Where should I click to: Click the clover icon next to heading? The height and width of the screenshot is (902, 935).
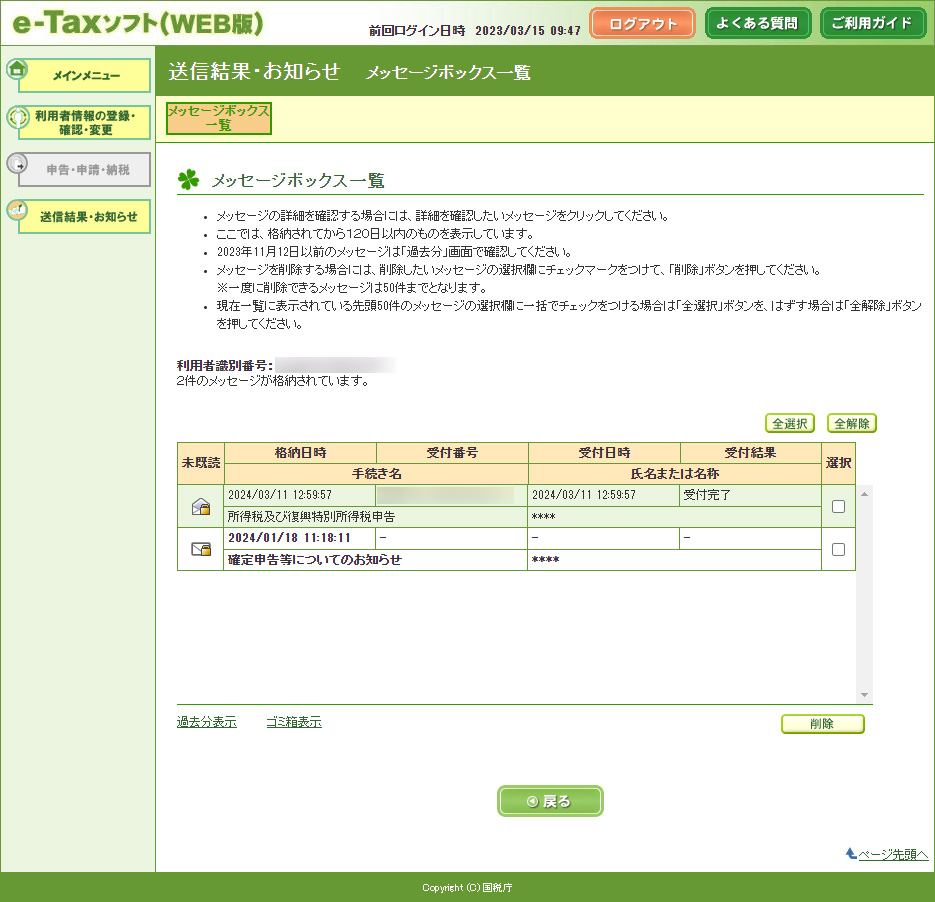[188, 180]
